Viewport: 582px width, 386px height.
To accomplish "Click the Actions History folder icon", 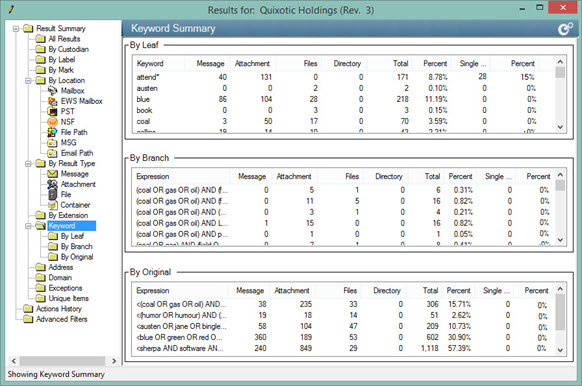I will pos(28,309).
